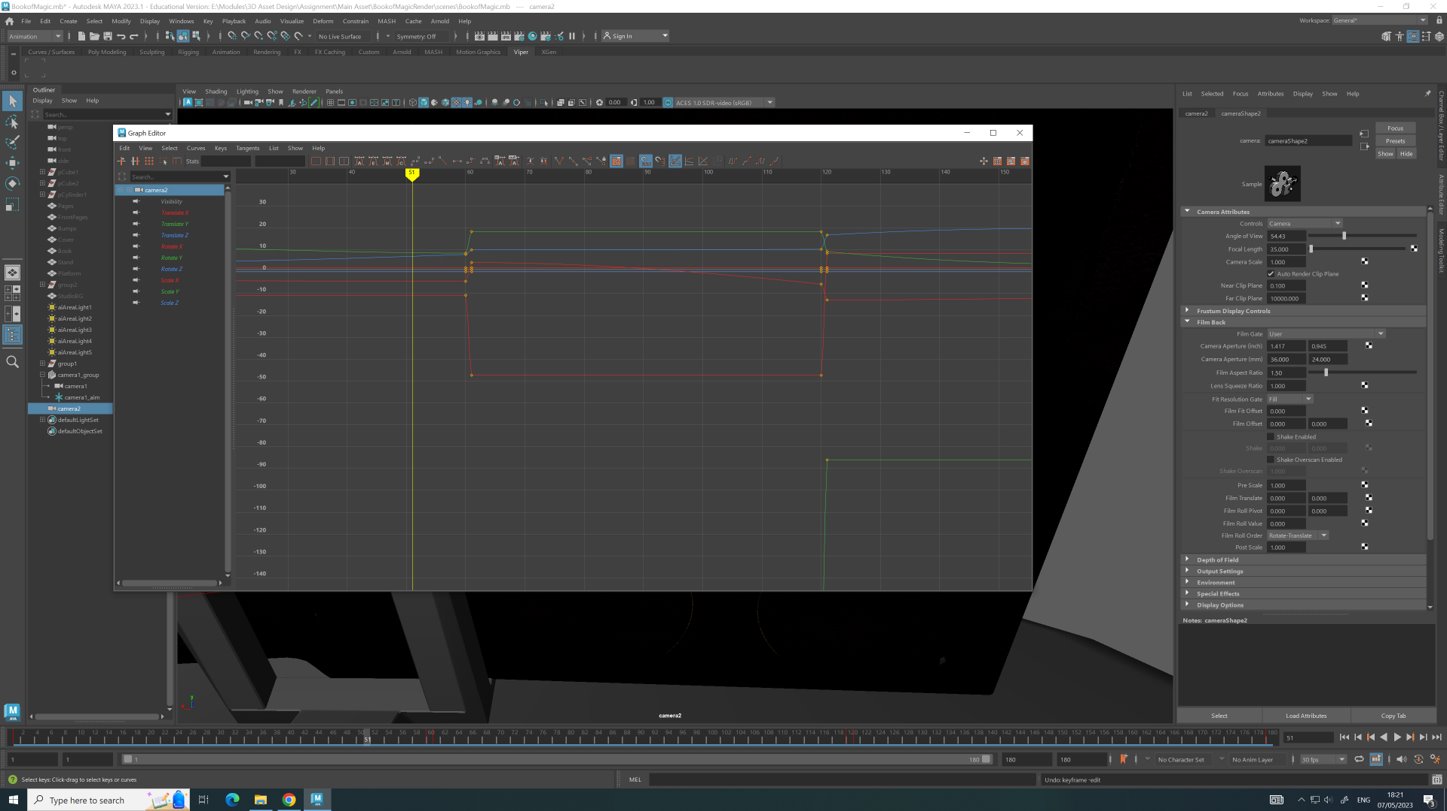1447x811 pixels.
Task: Click the Presets button
Action: pyautogui.click(x=1395, y=141)
